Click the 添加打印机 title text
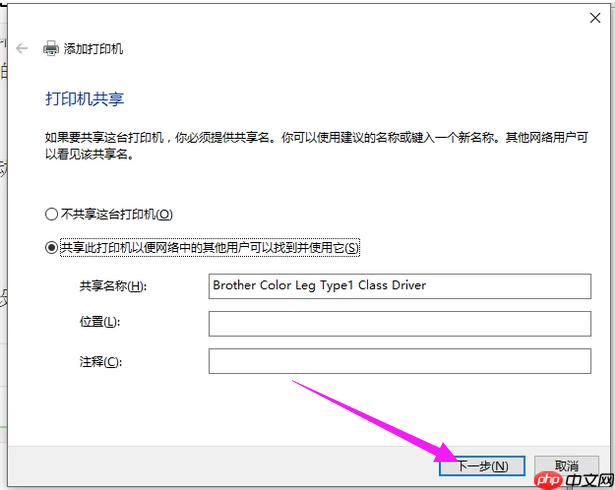The height and width of the screenshot is (490, 615). coord(93,49)
